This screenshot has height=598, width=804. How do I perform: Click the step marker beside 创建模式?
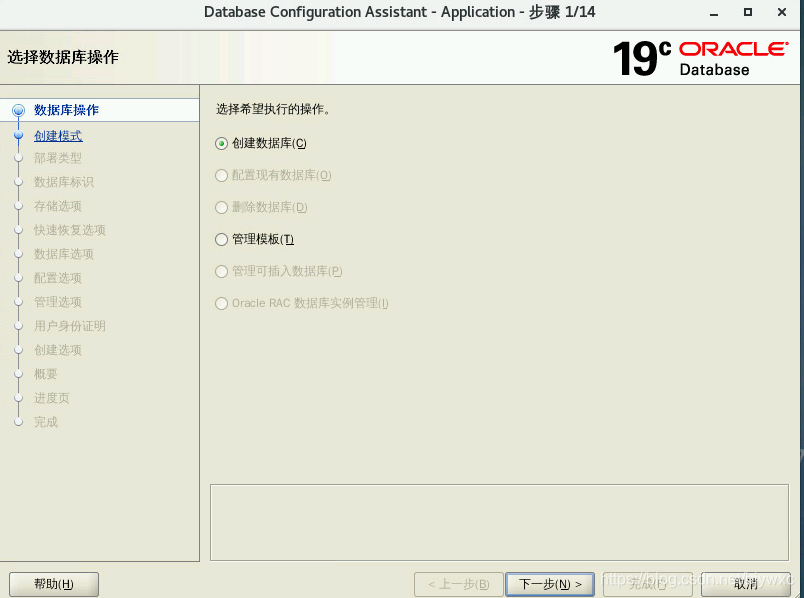point(18,135)
